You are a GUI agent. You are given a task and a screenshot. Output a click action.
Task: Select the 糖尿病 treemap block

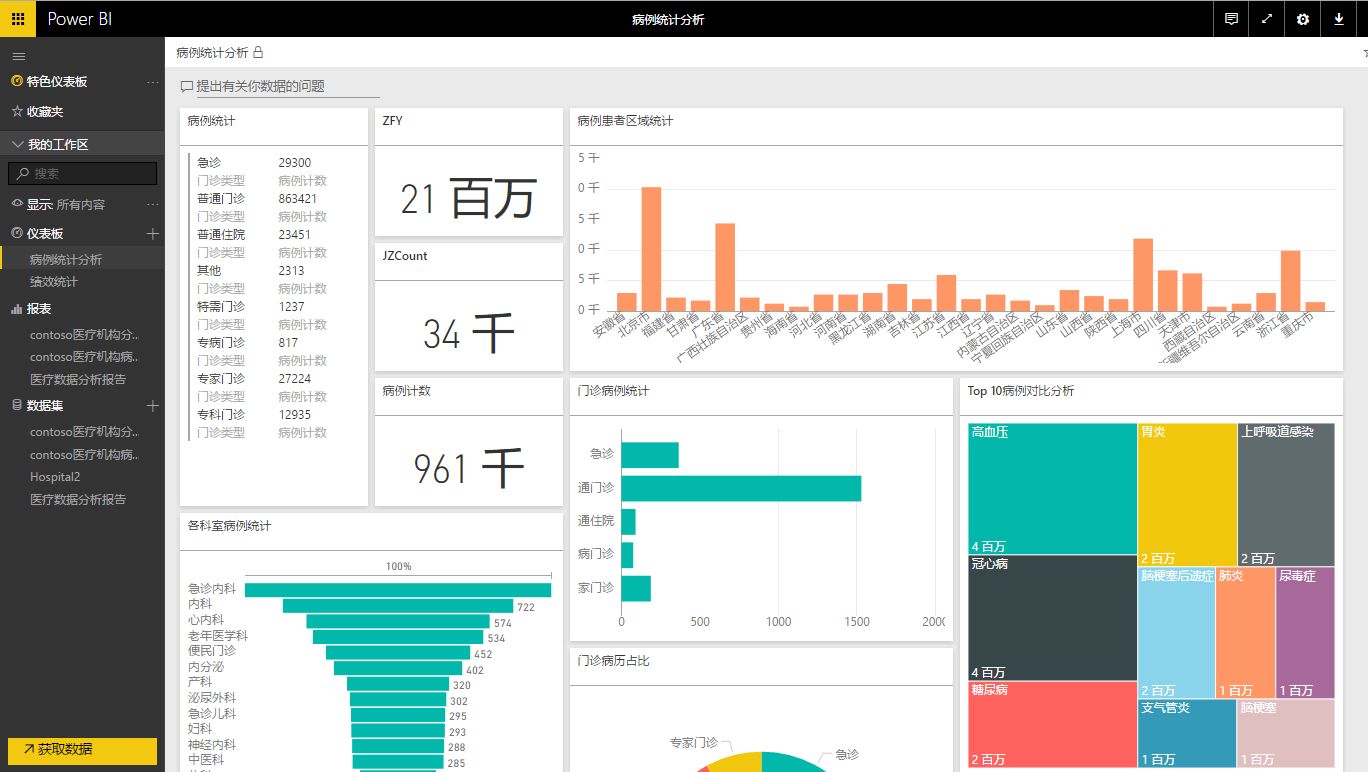(1053, 725)
